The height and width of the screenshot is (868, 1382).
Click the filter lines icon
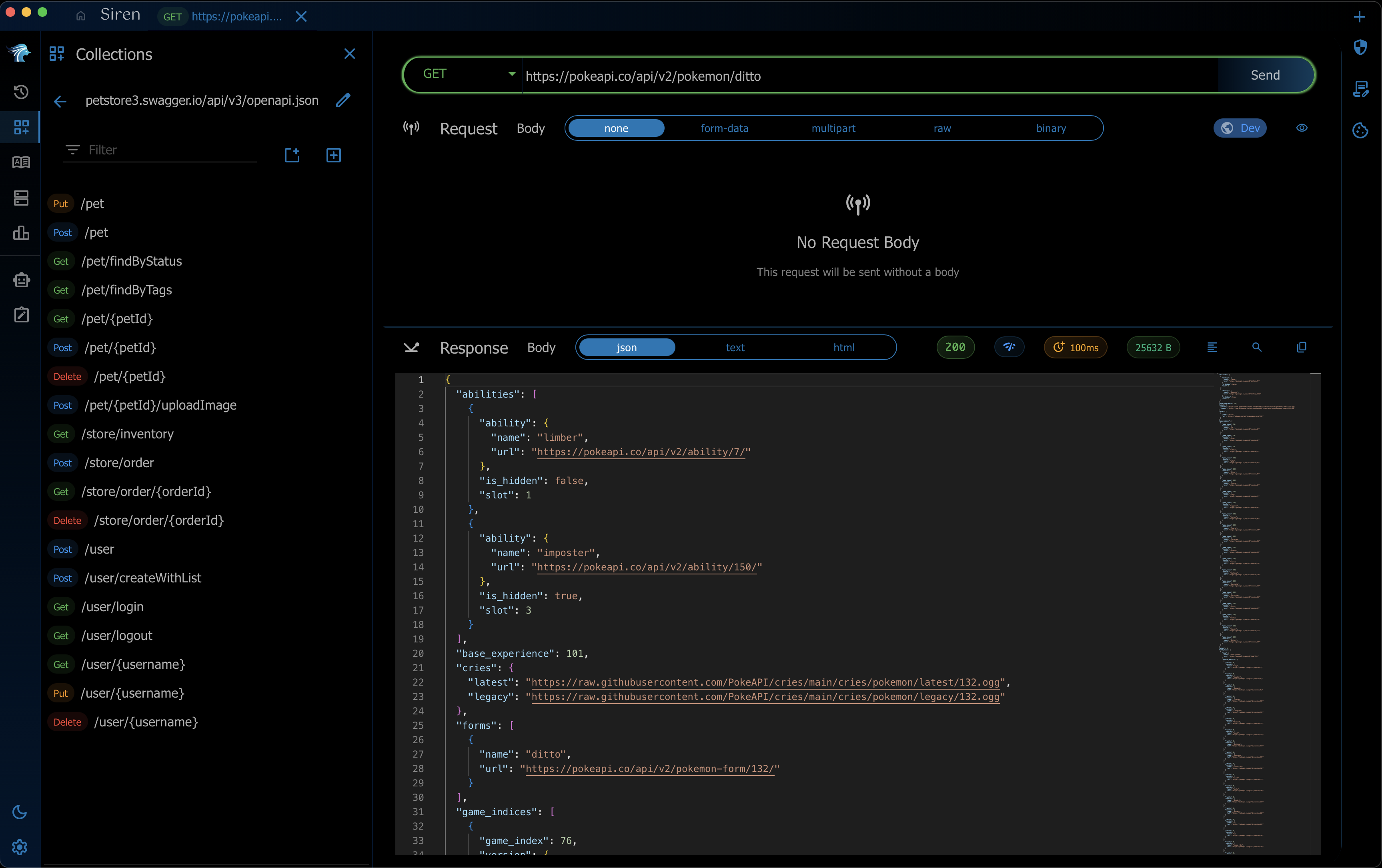(73, 150)
